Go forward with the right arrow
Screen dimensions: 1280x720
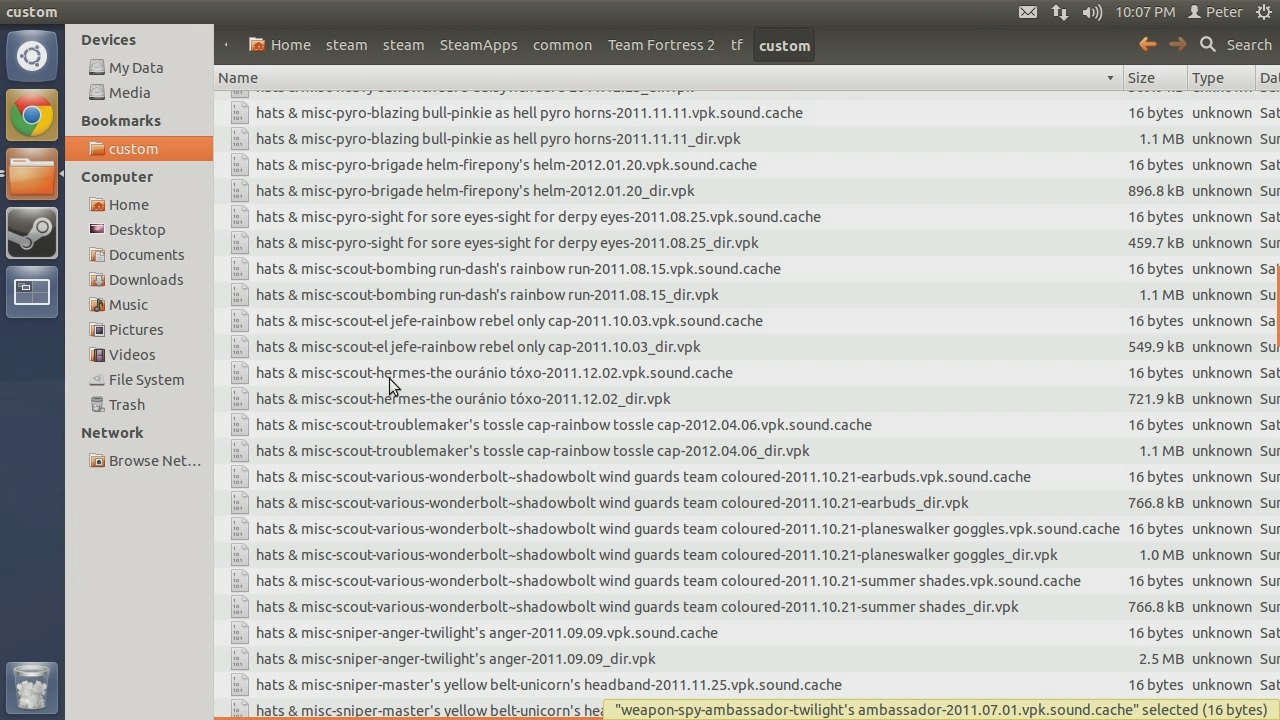coord(1178,44)
